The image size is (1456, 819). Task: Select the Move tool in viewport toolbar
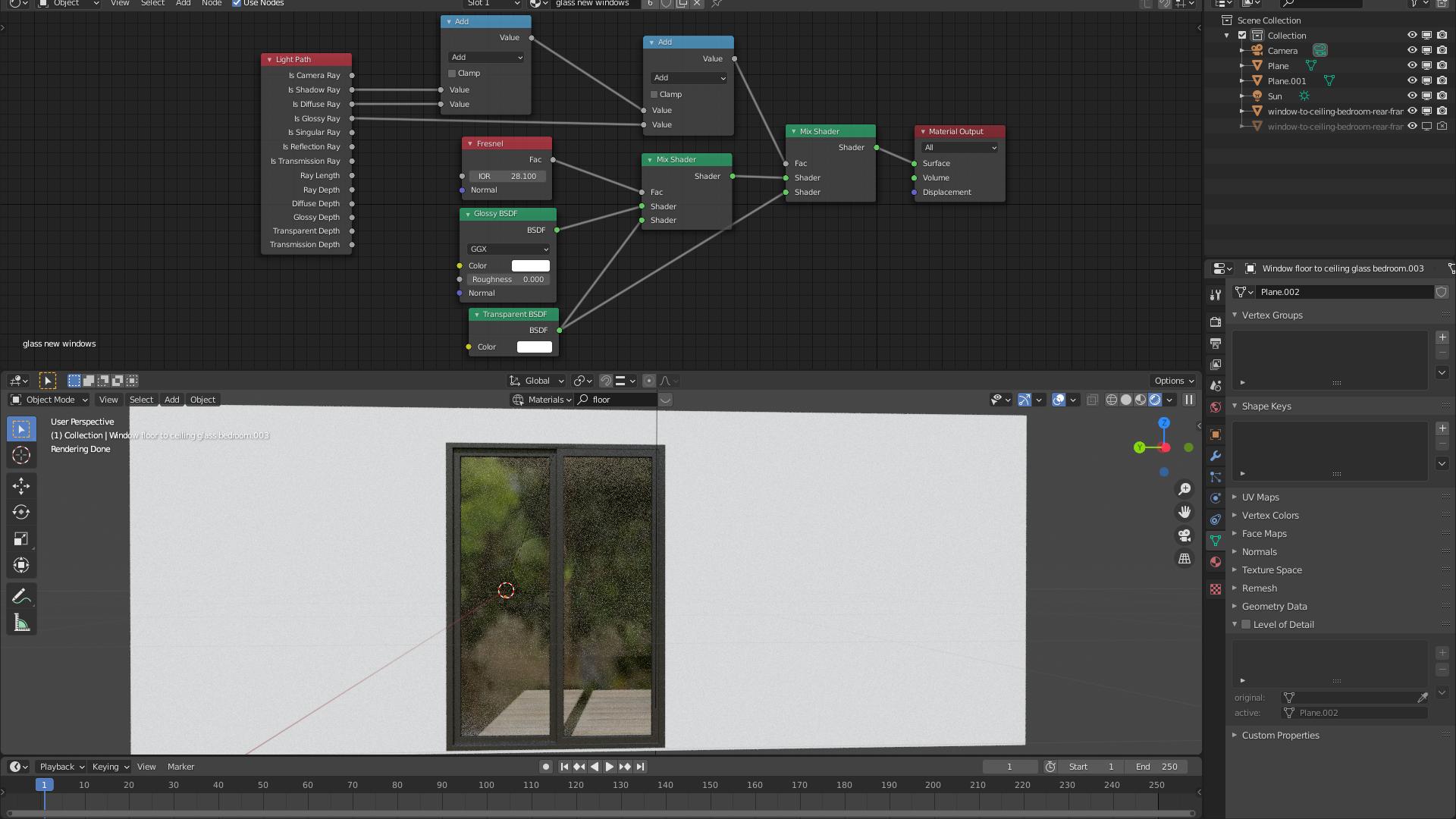coord(21,485)
